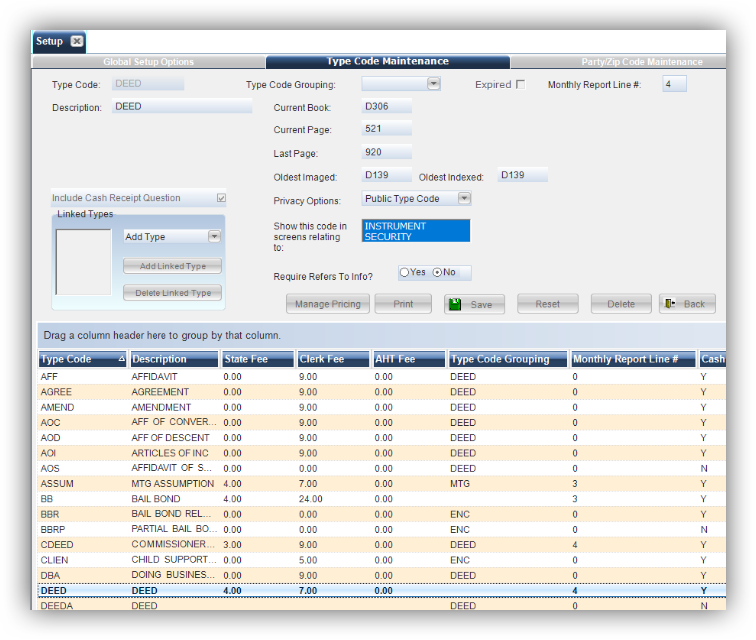Sort by Clerk Fee column header
756x640 pixels.
click(333, 359)
